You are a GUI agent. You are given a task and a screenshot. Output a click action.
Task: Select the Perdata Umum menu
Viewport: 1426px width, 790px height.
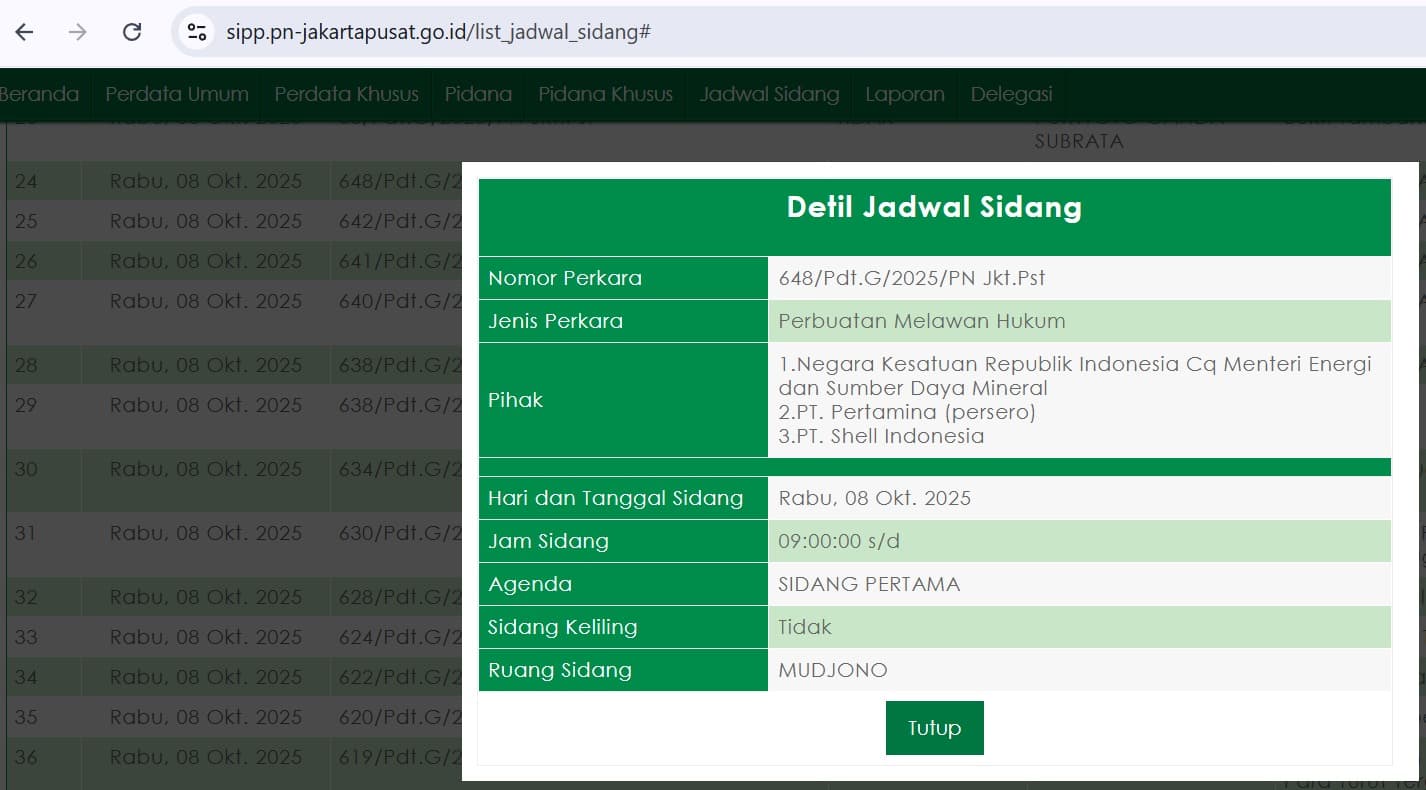click(x=176, y=94)
